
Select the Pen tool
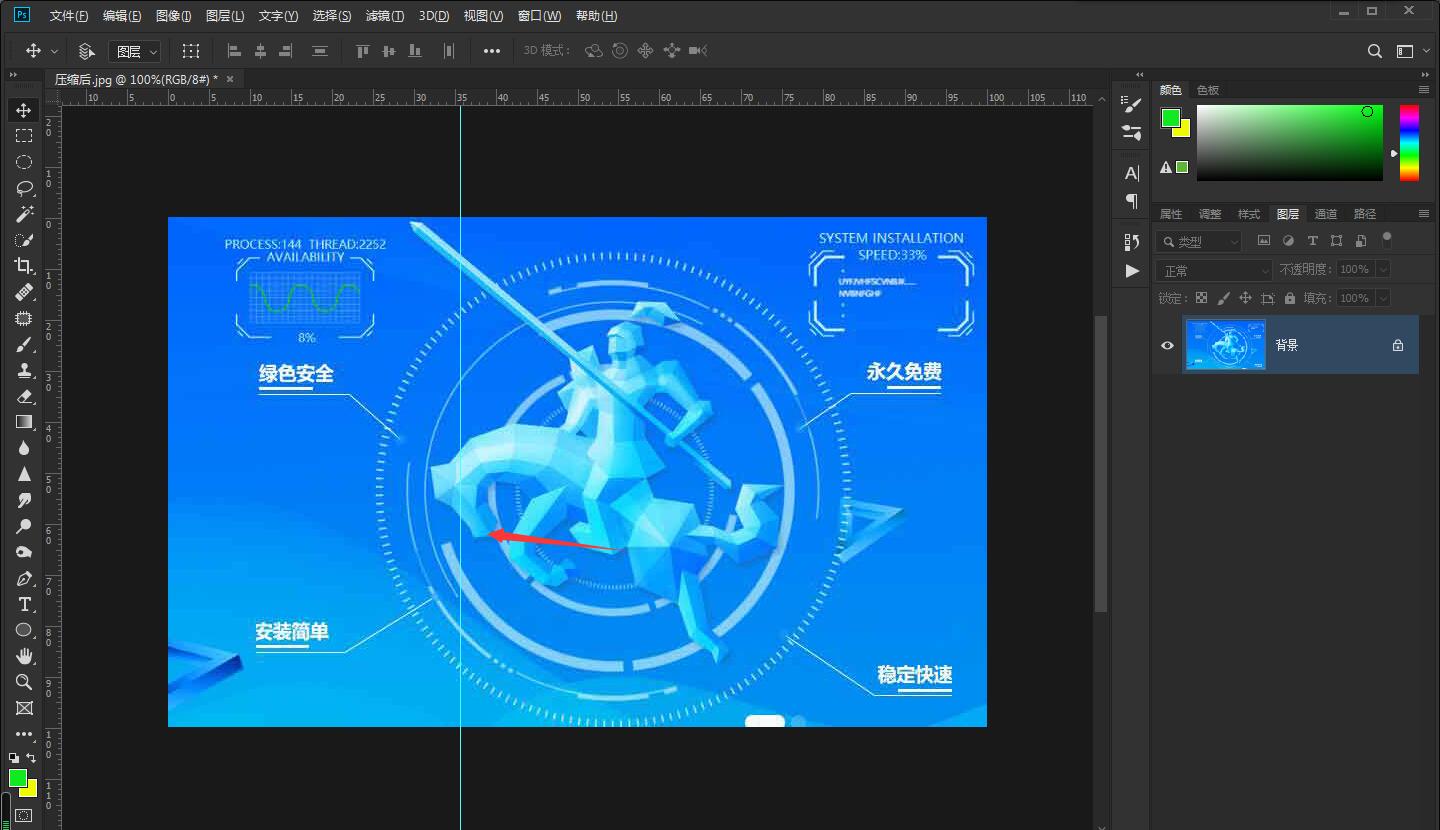(x=24, y=579)
